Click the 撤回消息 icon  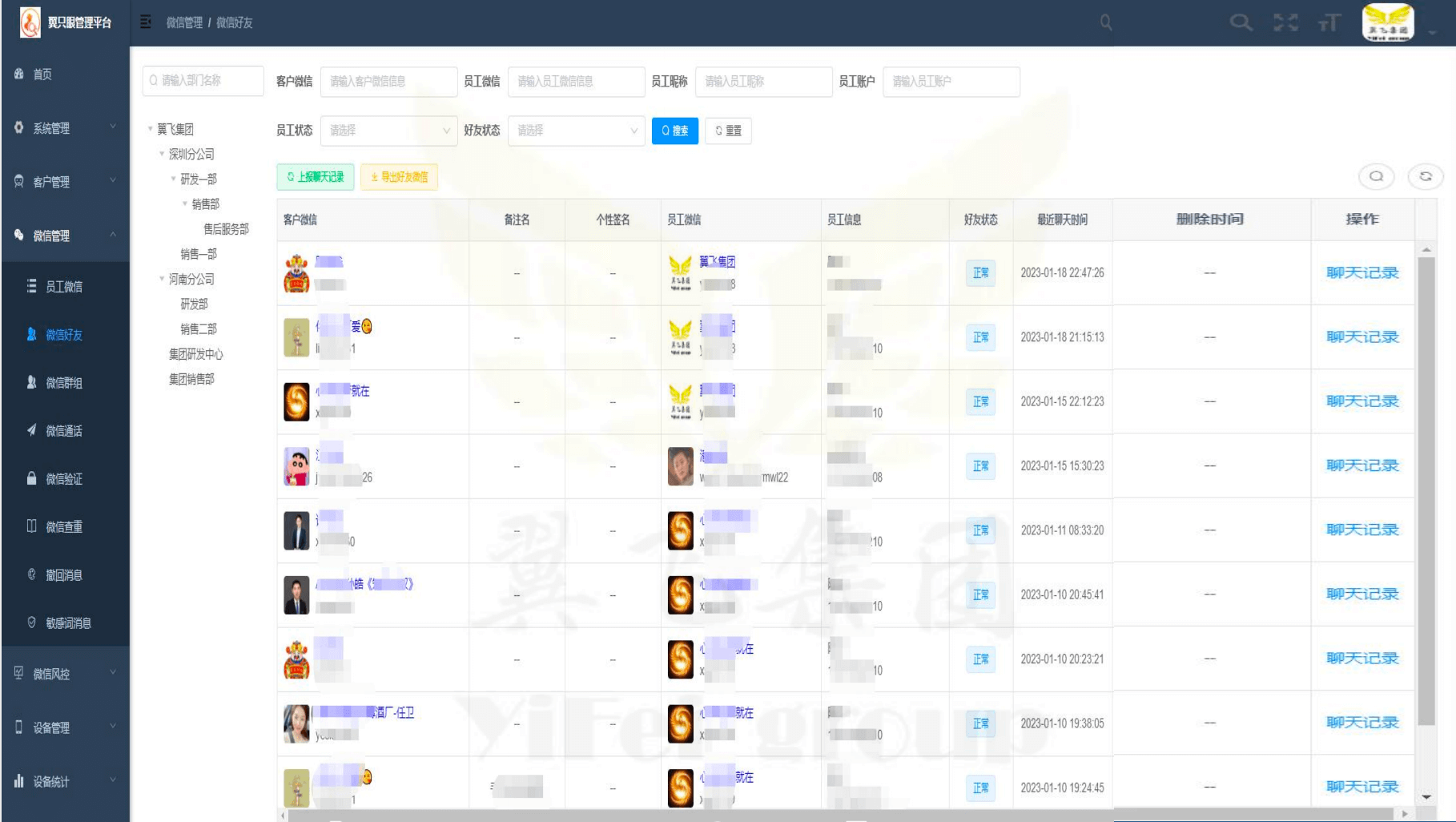(32, 574)
